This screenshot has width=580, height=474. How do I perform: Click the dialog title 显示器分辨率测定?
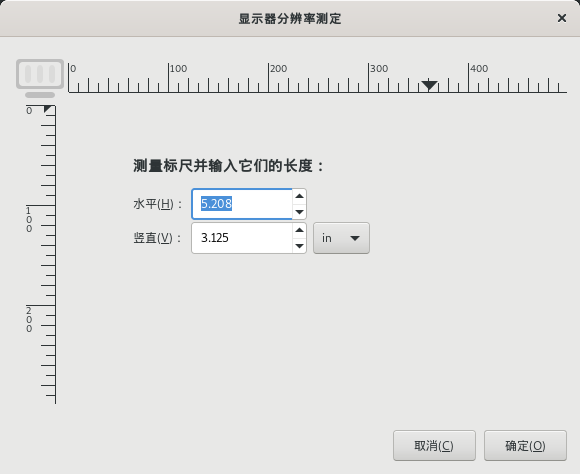pyautogui.click(x=290, y=19)
